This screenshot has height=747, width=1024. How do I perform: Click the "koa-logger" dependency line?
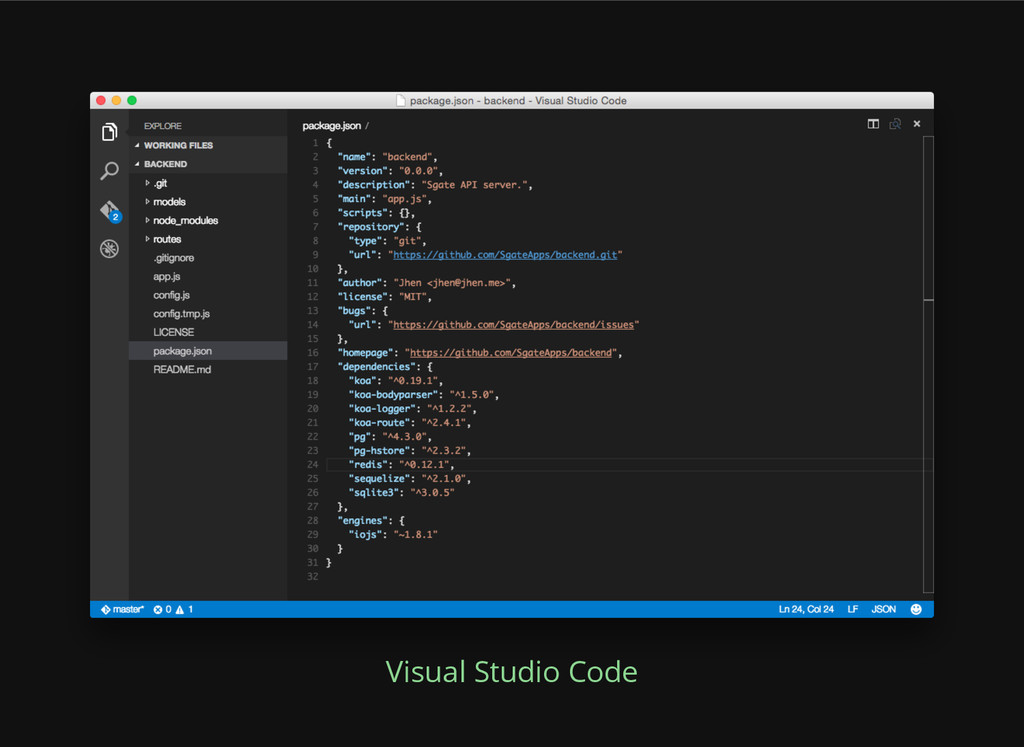point(413,409)
